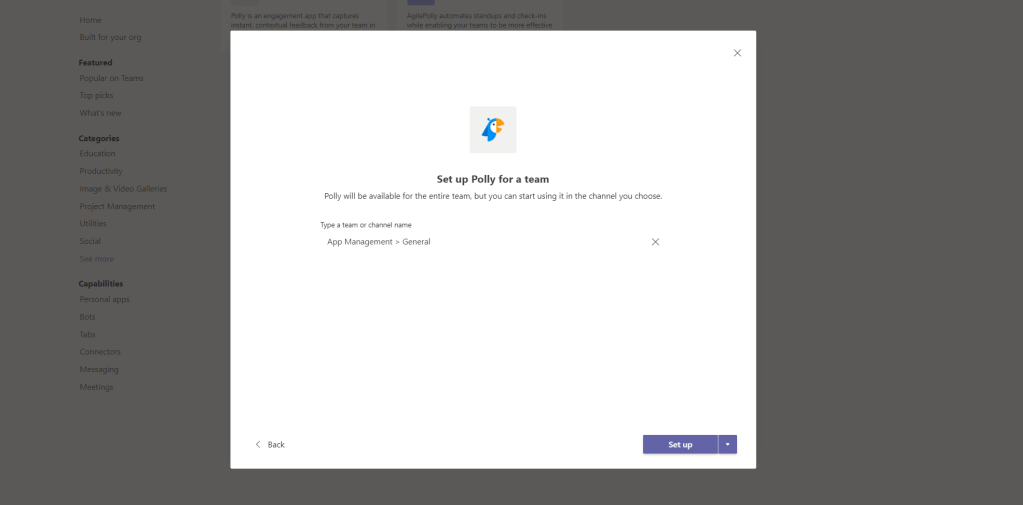
Task: Select Project Management category
Action: (x=117, y=206)
